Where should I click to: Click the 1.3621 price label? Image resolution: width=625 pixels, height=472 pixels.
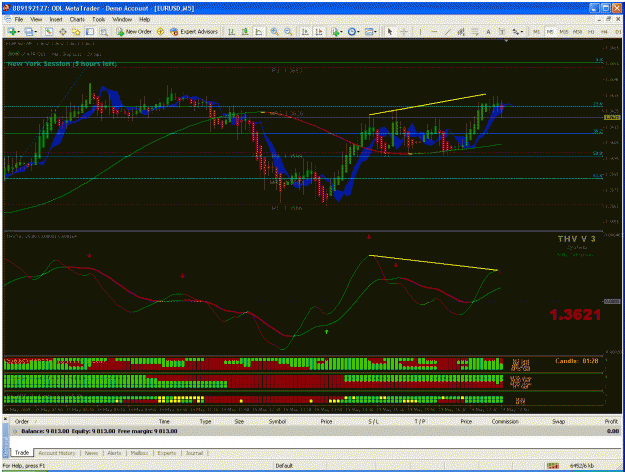575,315
